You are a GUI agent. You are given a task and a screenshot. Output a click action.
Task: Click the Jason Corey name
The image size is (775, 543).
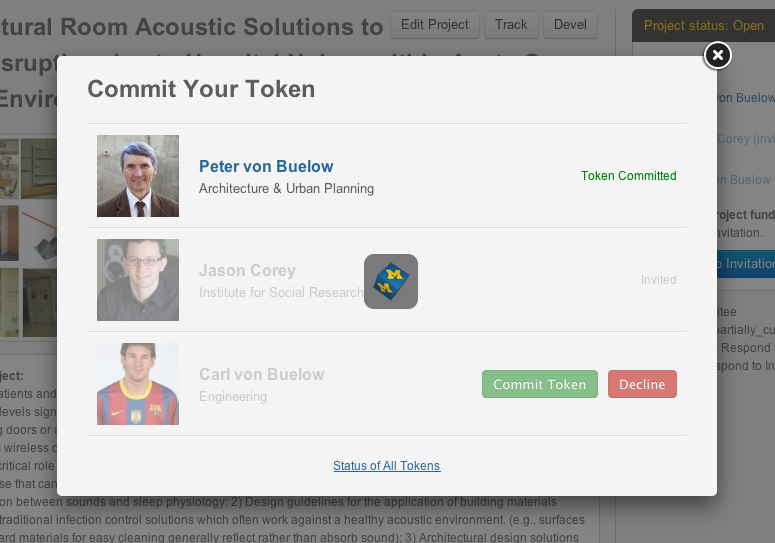coord(247,270)
